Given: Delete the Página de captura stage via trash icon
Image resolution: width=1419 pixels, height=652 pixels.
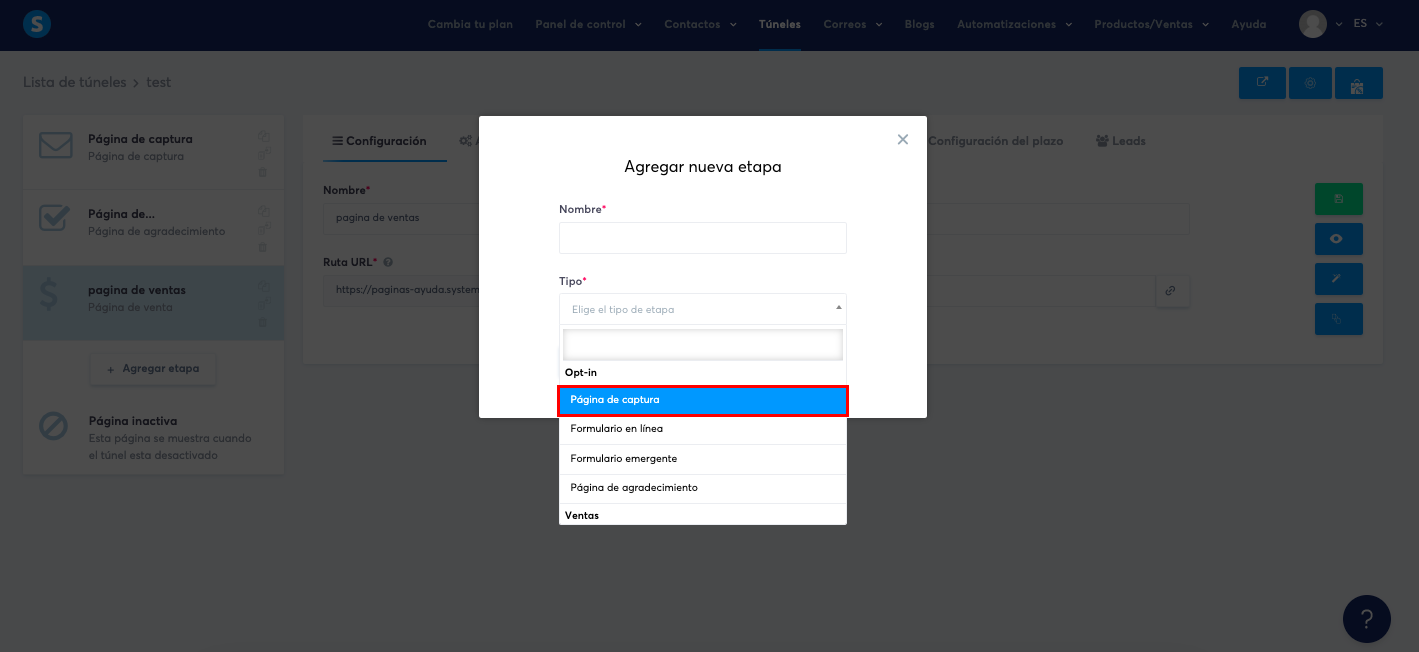Looking at the screenshot, I should pos(263,172).
